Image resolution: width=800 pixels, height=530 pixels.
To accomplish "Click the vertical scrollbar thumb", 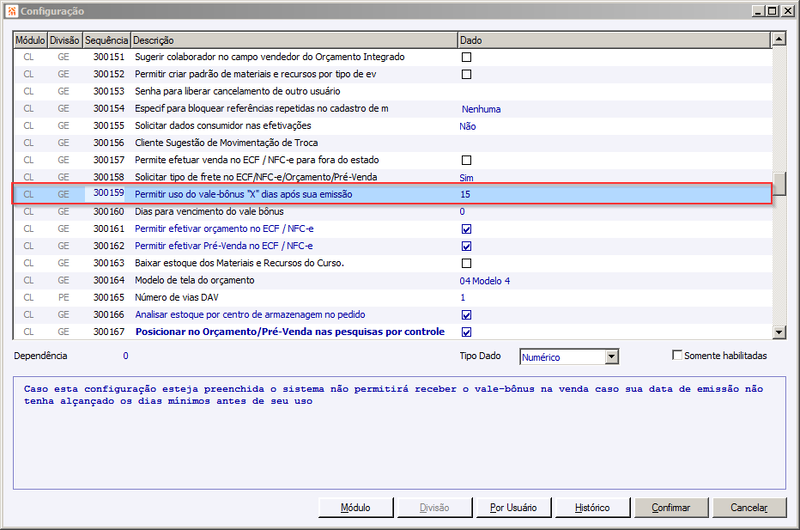I will point(779,184).
